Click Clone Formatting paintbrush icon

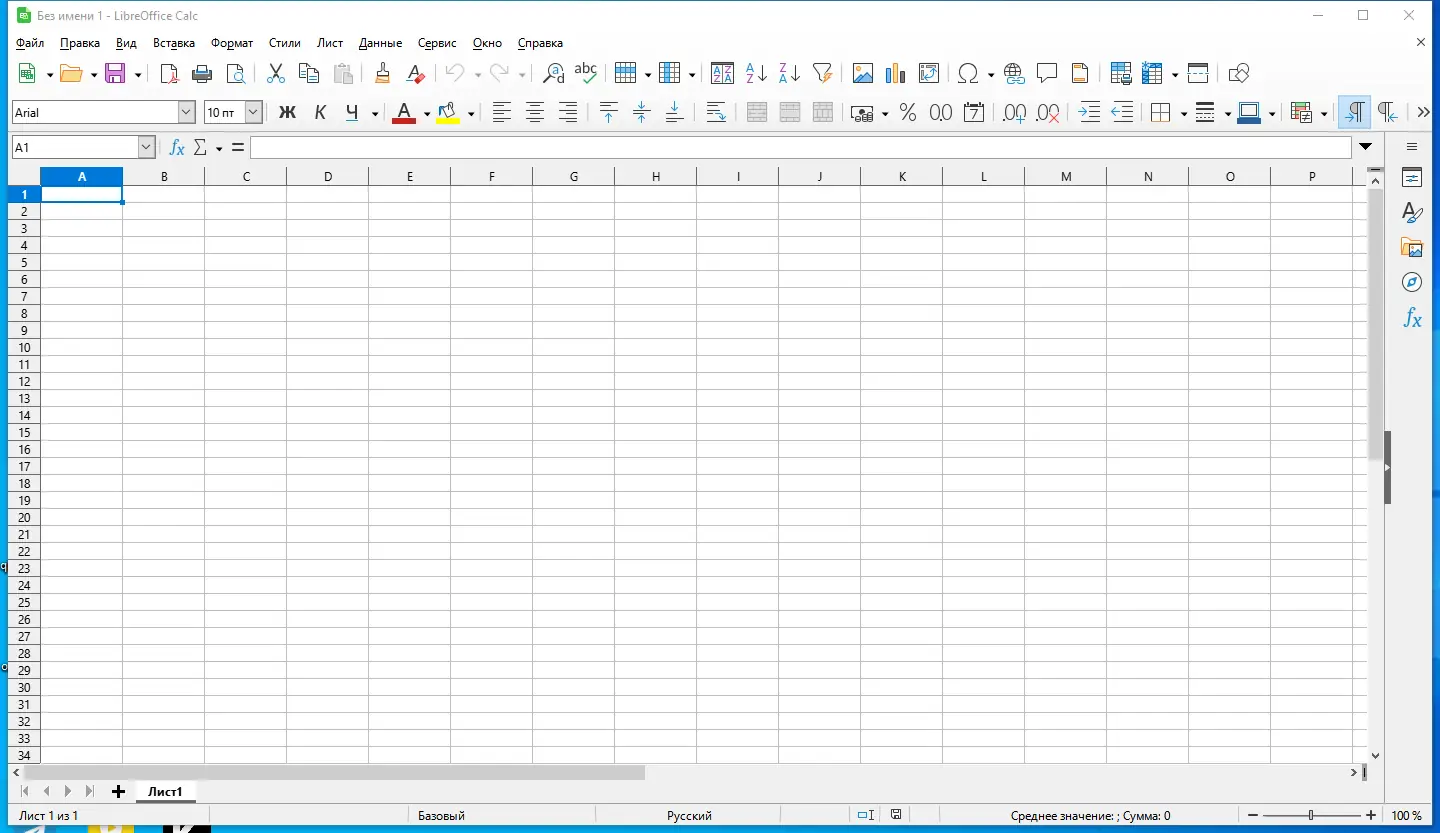pos(382,73)
